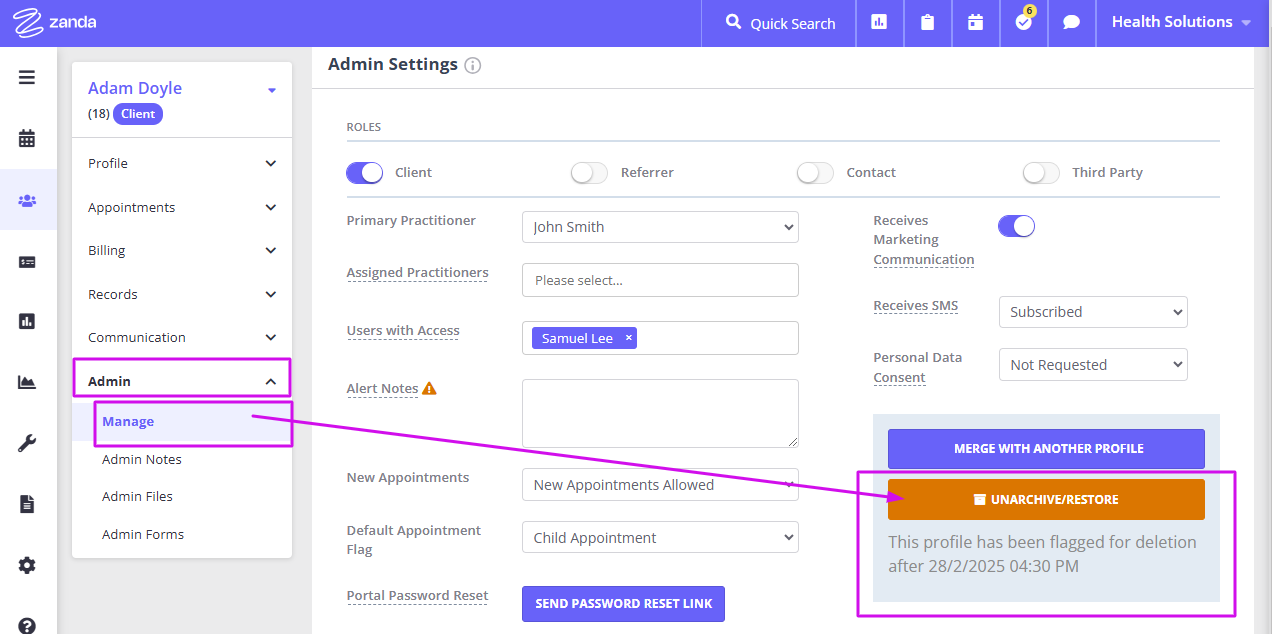The height and width of the screenshot is (634, 1272).
Task: Disable the Client role toggle
Action: pyautogui.click(x=363, y=172)
